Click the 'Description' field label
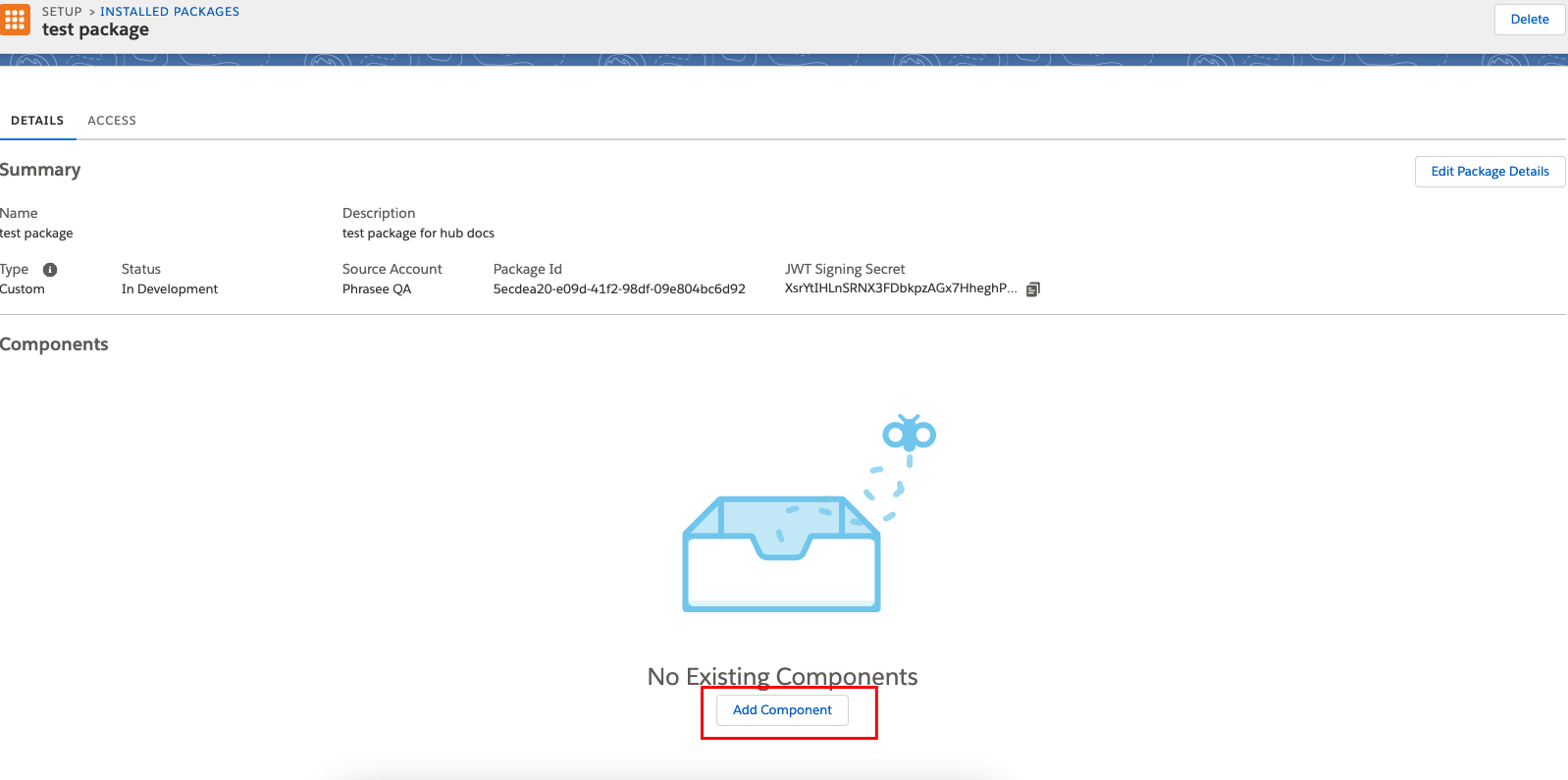The image size is (1568, 780). pyautogui.click(x=379, y=213)
